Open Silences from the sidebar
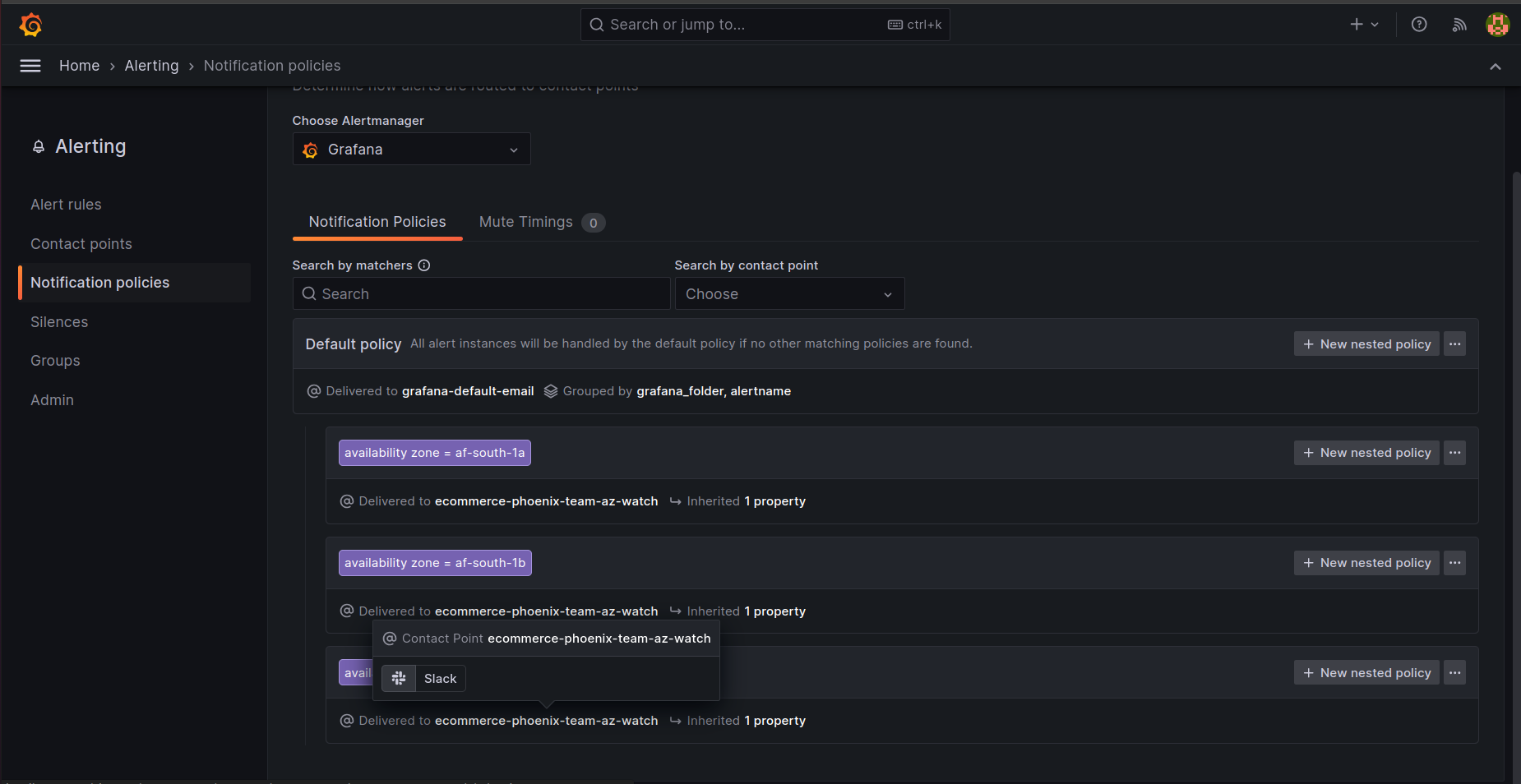 click(58, 321)
